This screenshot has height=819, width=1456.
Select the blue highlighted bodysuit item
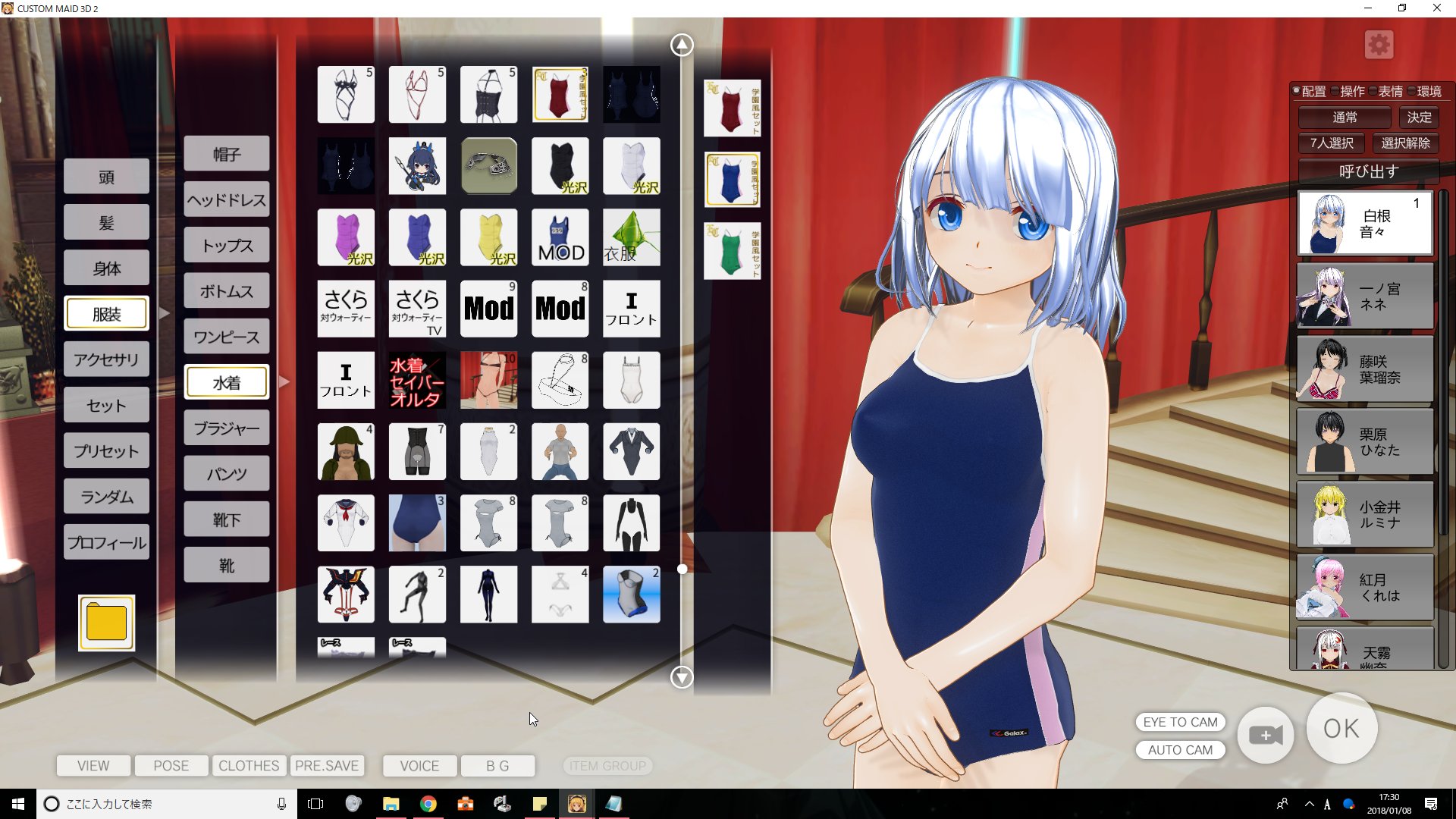point(631,594)
